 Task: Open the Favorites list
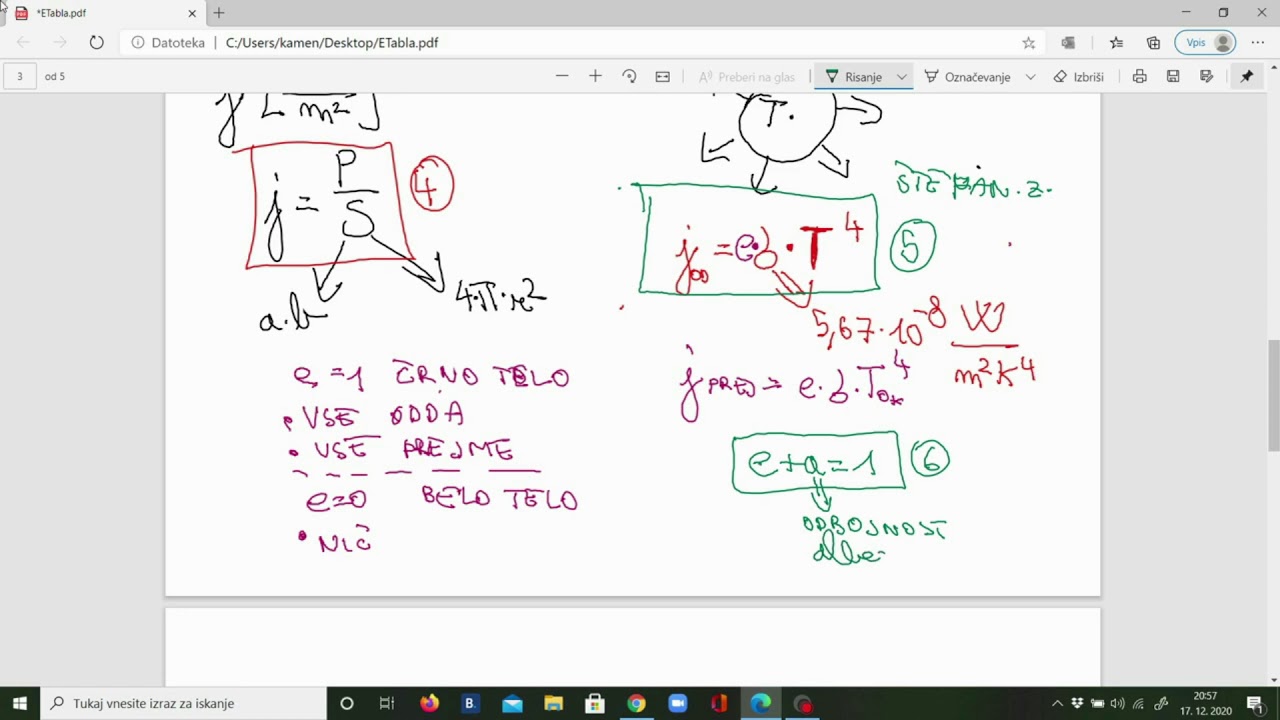click(x=1117, y=43)
